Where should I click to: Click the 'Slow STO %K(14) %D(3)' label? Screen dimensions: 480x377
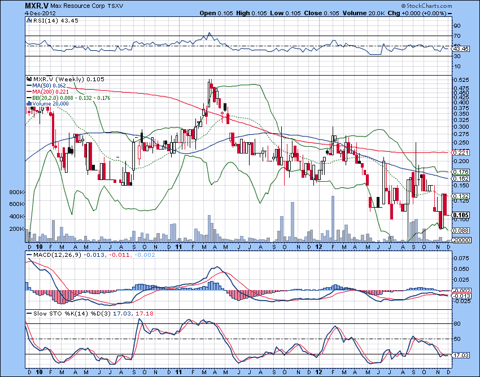click(x=72, y=314)
